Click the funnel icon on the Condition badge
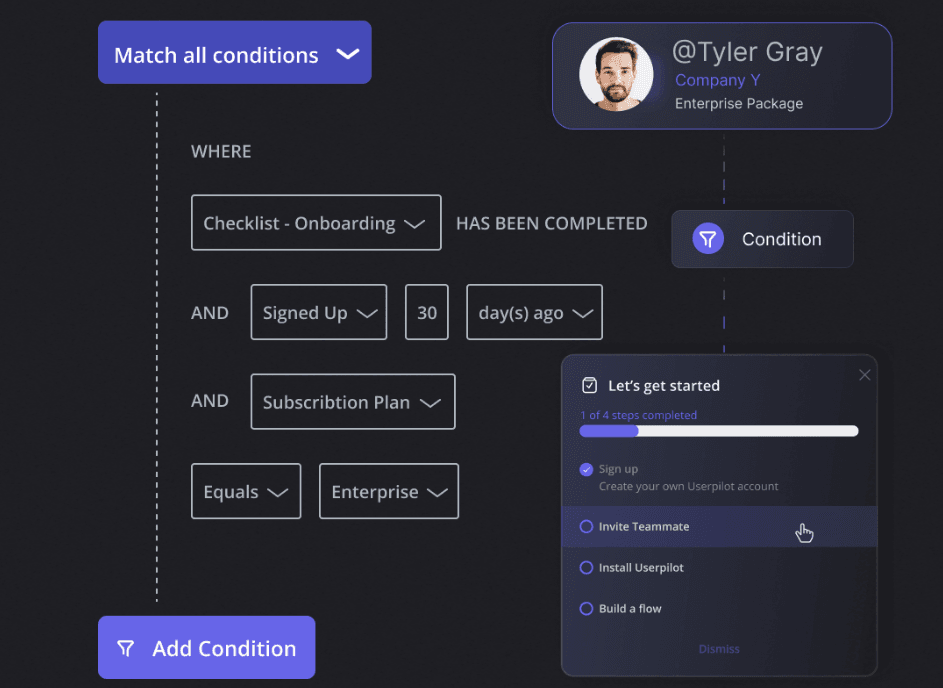This screenshot has height=688, width=943. tap(707, 239)
